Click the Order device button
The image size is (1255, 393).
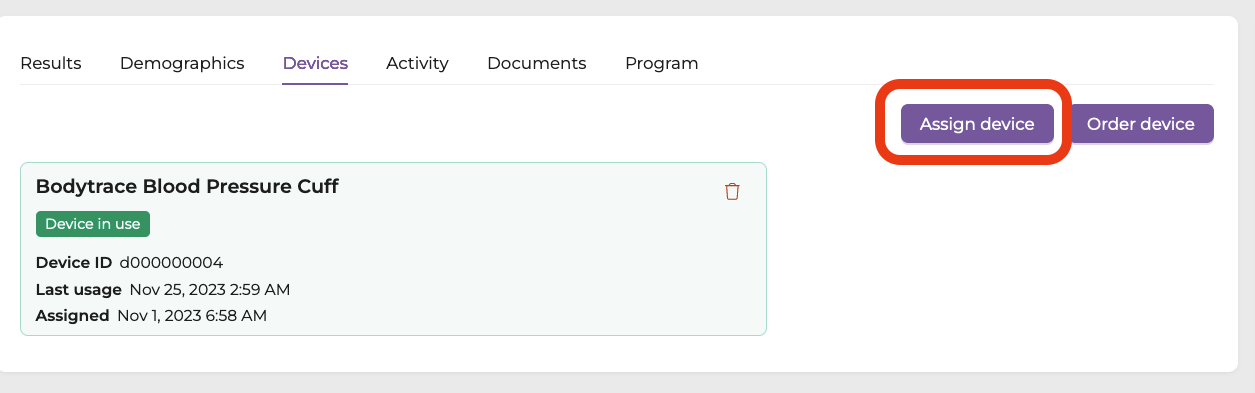tap(1141, 124)
